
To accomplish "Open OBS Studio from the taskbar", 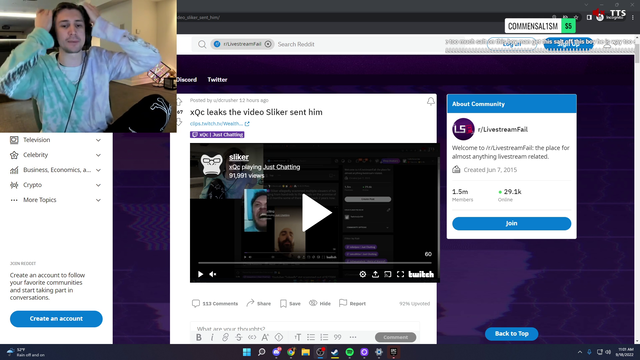I will tap(320, 352).
